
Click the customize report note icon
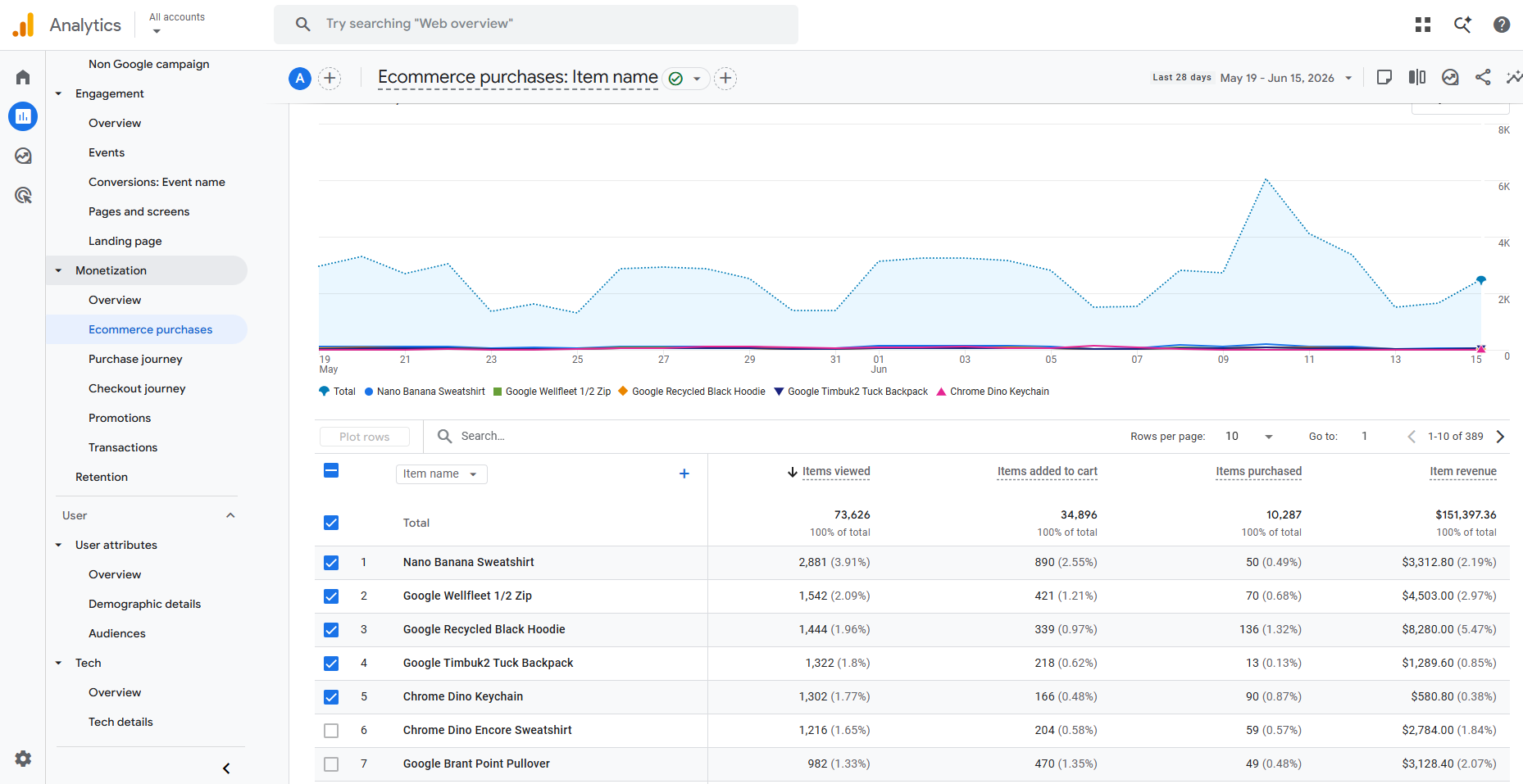pos(1384,77)
